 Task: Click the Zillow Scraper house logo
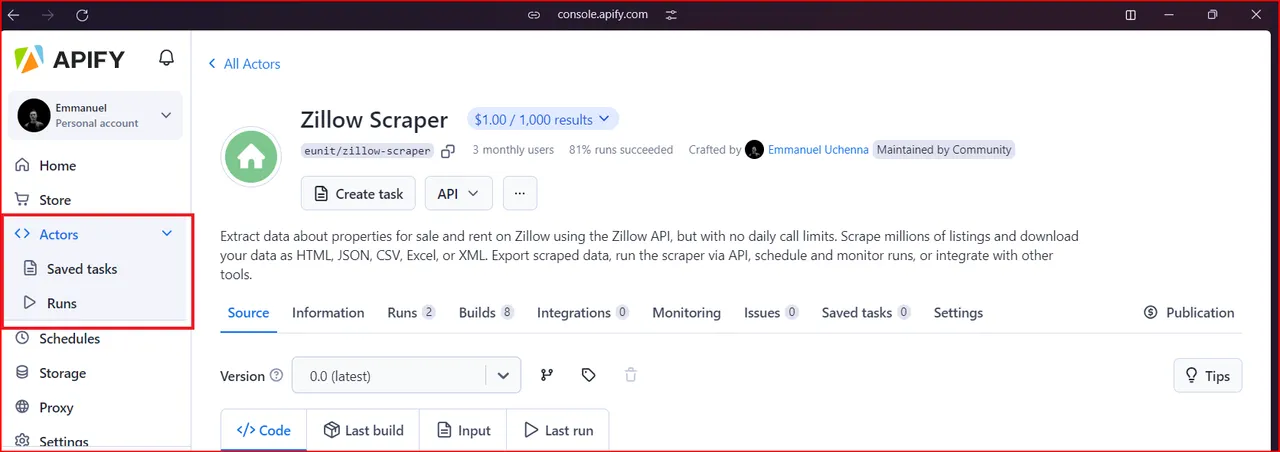point(250,157)
